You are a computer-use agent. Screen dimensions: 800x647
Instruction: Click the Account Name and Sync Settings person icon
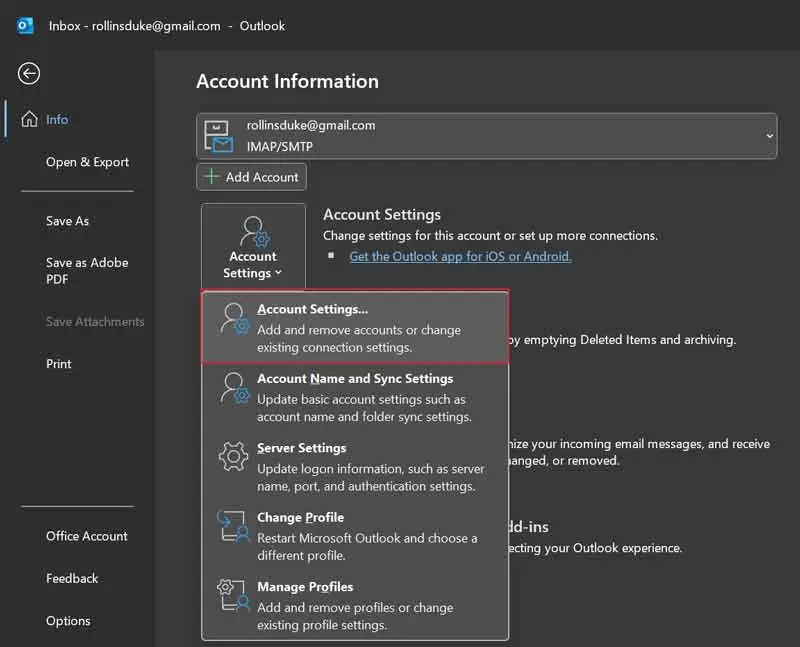point(232,386)
